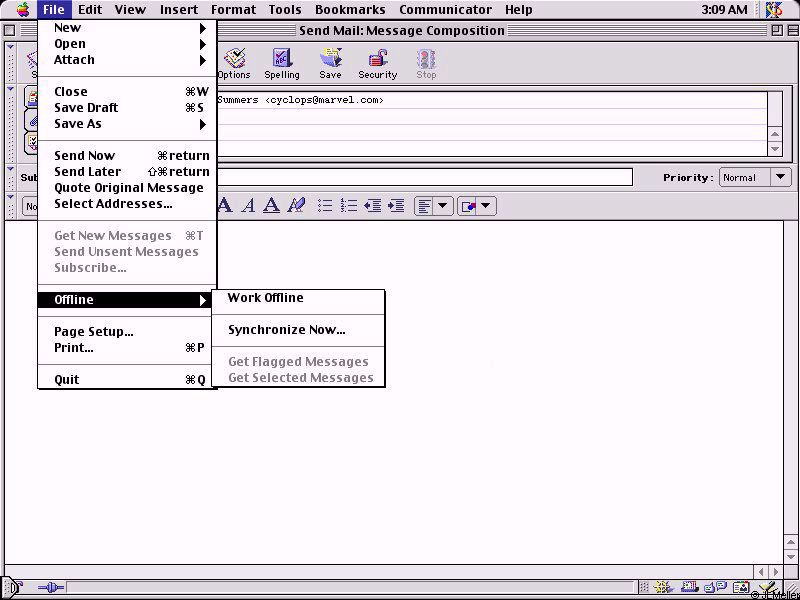Show the attachments tab with the paperclip
Image resolution: width=800 pixels, height=600 pixels.
pyautogui.click(x=32, y=121)
